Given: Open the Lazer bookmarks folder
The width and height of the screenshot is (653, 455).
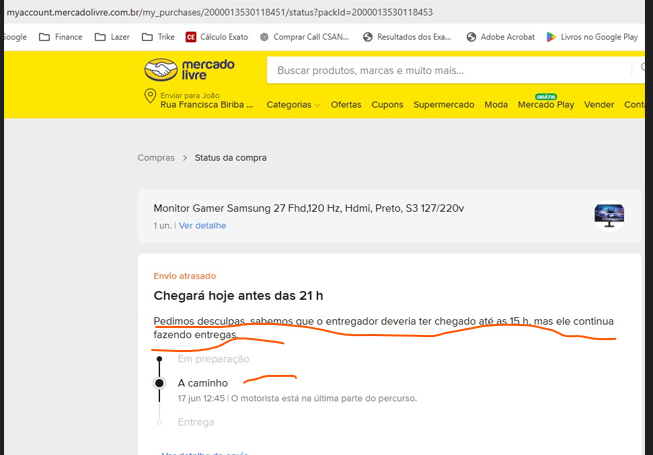Looking at the screenshot, I should pos(112,37).
